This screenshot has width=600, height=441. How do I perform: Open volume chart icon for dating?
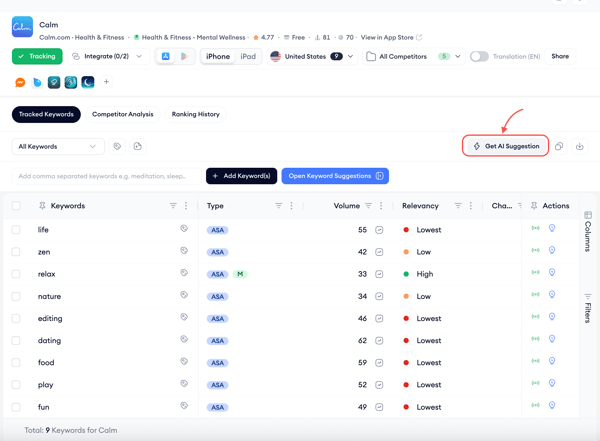click(379, 341)
